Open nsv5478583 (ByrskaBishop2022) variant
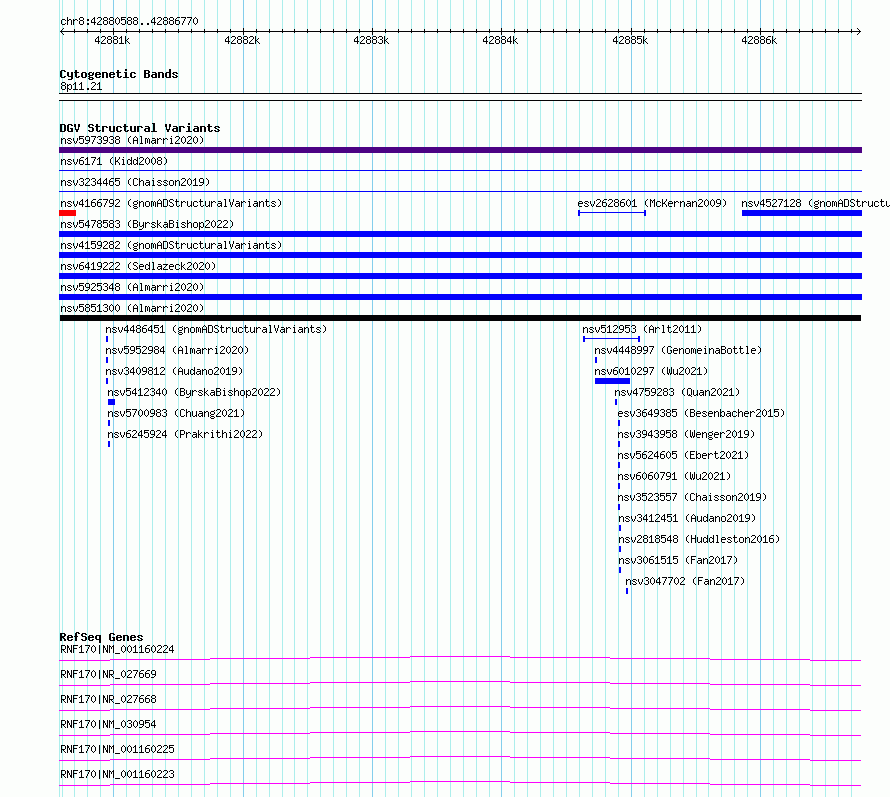The image size is (890, 797). click(x=147, y=224)
